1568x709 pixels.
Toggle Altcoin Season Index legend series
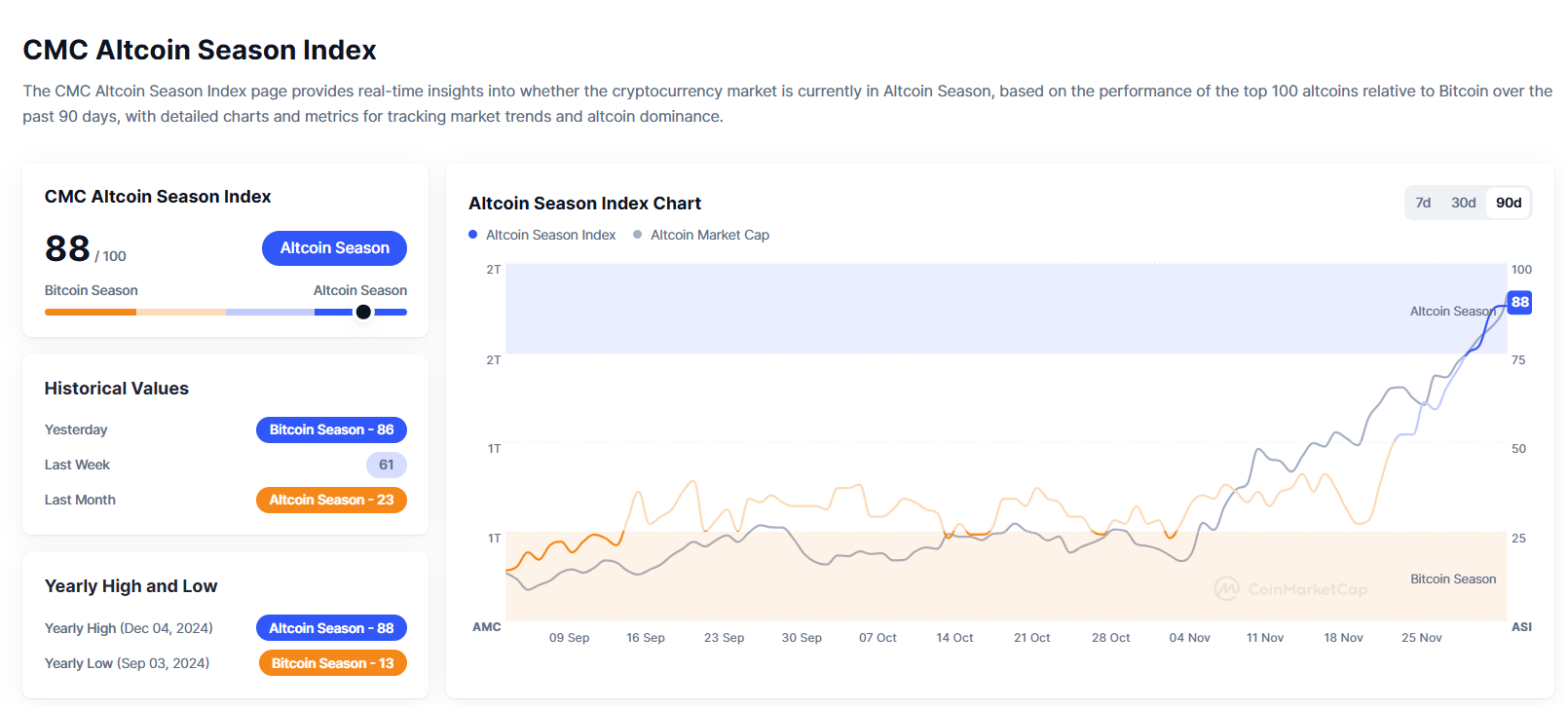click(542, 235)
